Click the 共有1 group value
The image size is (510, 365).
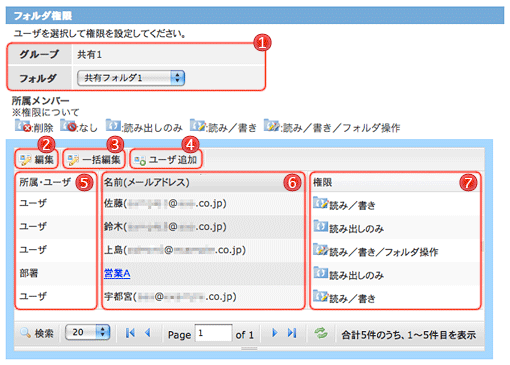(x=89, y=54)
